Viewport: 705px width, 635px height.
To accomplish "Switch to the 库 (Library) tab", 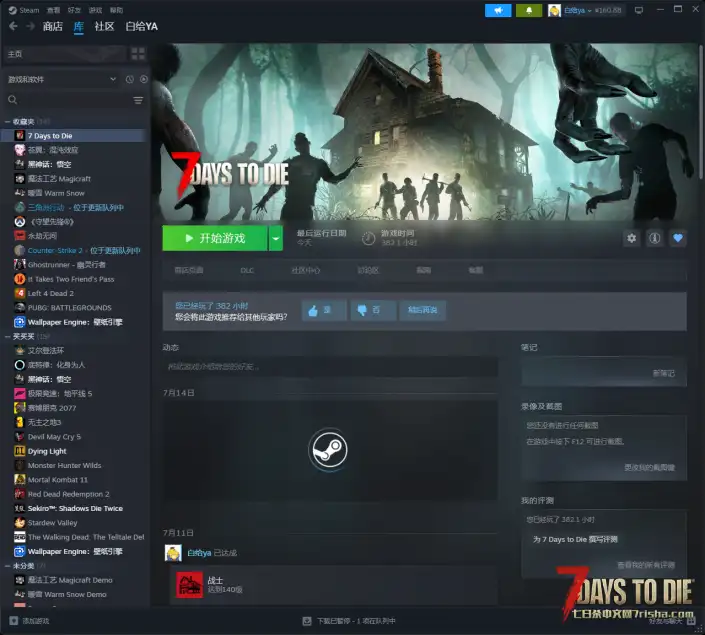I will click(79, 27).
